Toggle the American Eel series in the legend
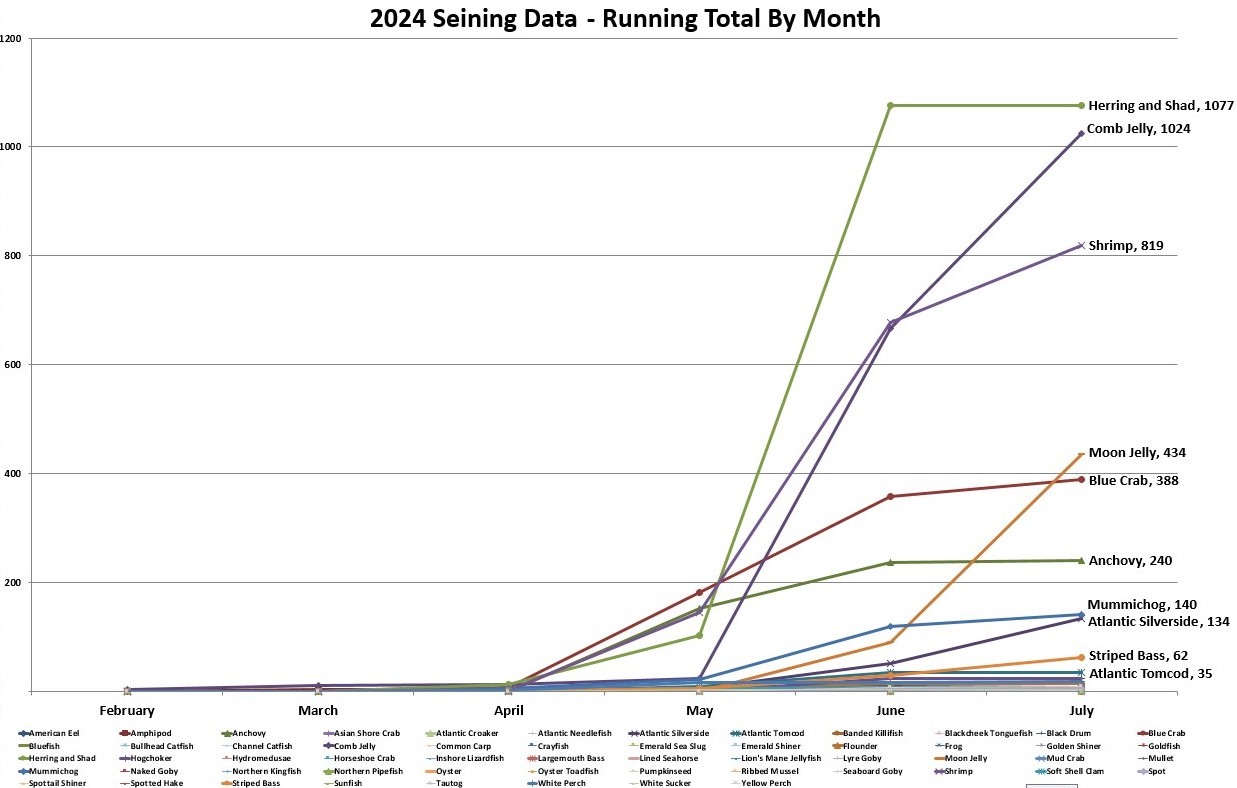The height and width of the screenshot is (788, 1237). [24, 733]
